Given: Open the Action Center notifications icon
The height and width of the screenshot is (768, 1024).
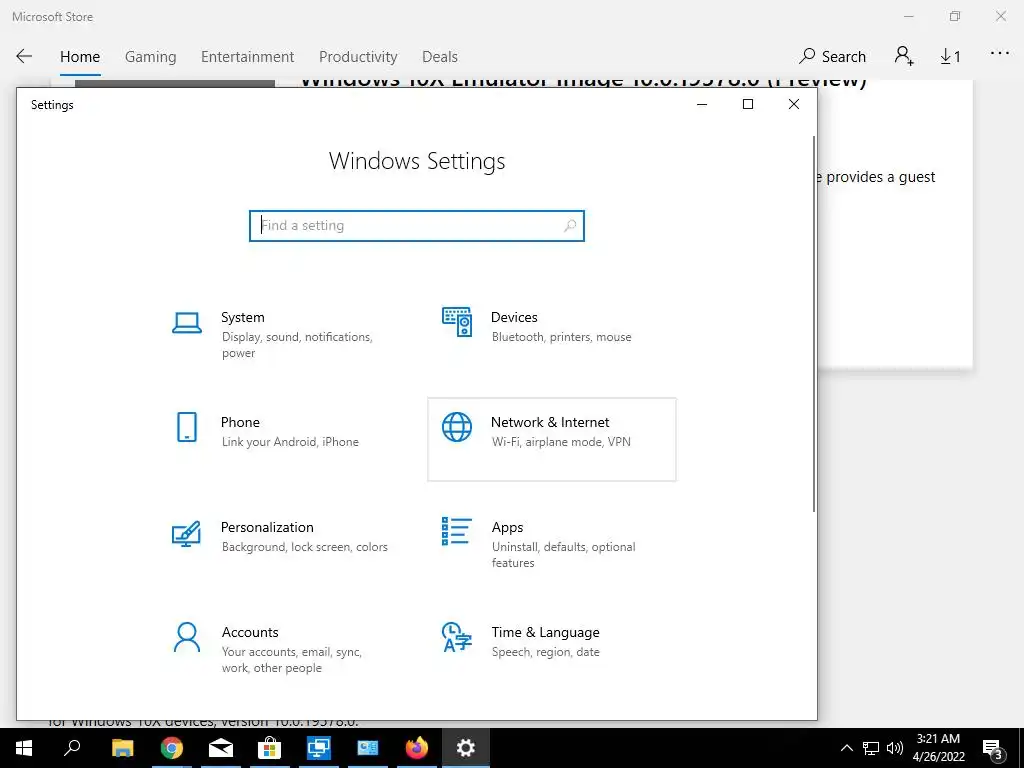Looking at the screenshot, I should (992, 748).
